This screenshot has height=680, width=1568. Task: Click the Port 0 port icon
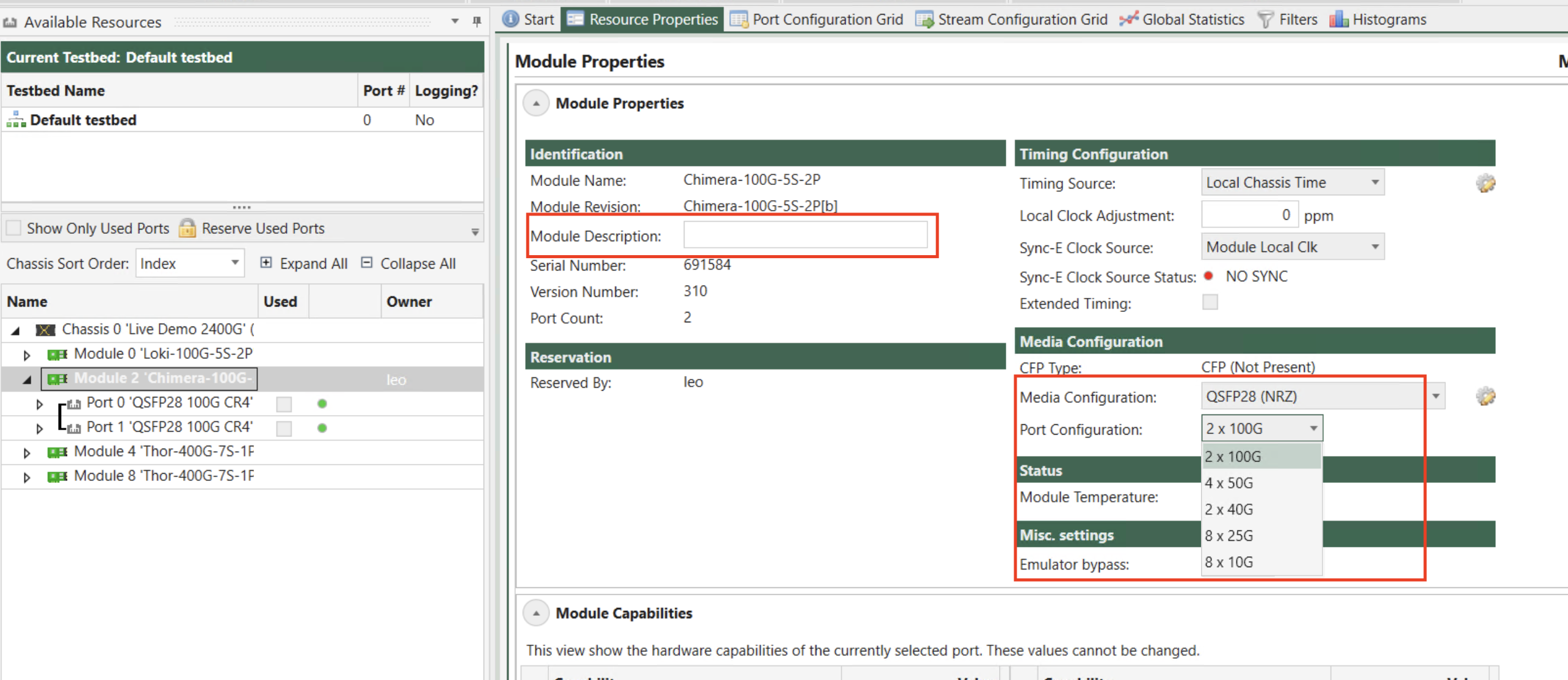[74, 403]
